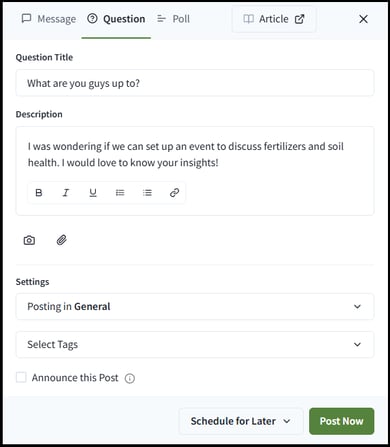Open the Select Tags dropdown
390x447 pixels.
[195, 345]
